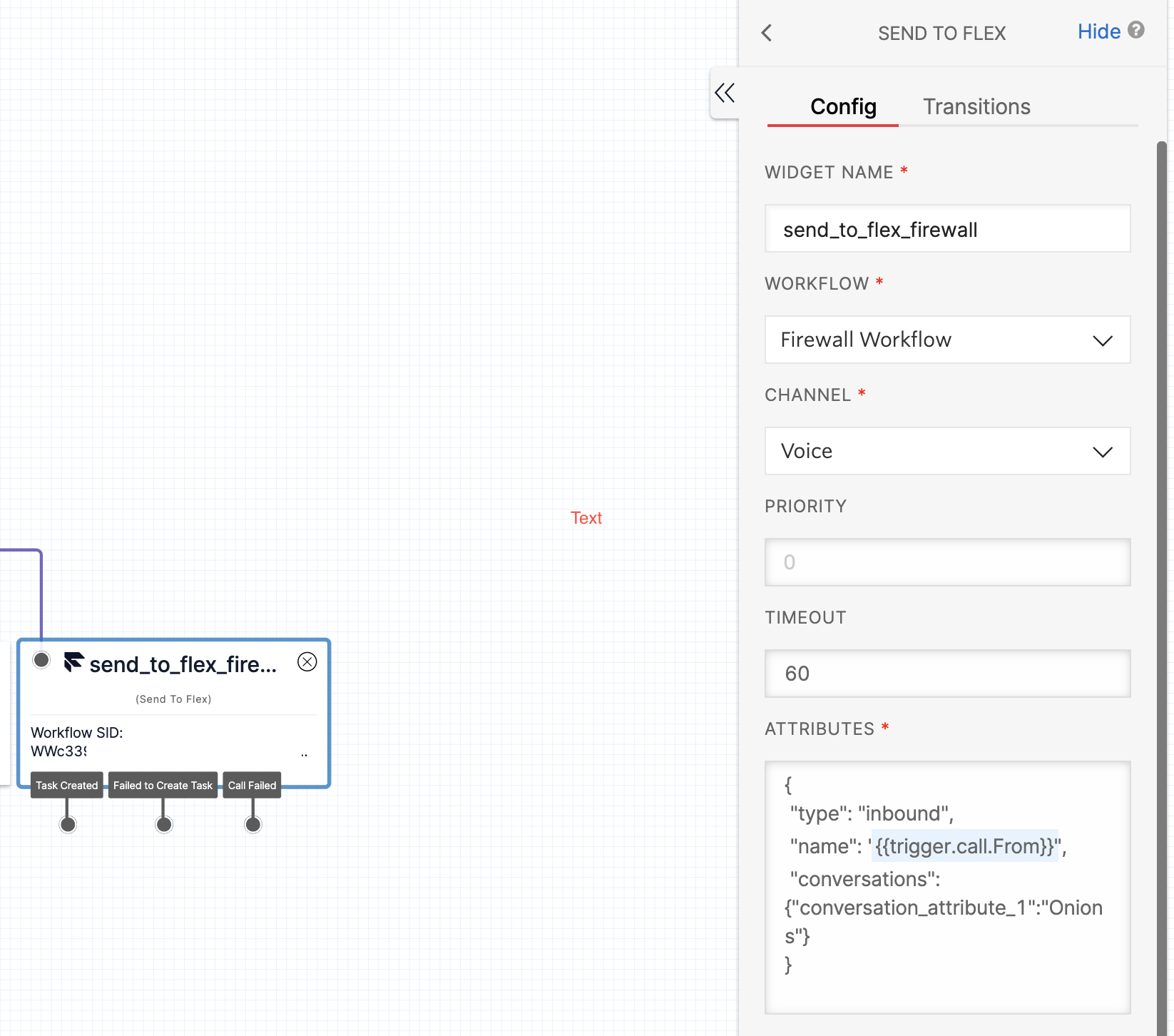
Task: Click the SEND TO FLEX panel title
Action: coord(941,34)
